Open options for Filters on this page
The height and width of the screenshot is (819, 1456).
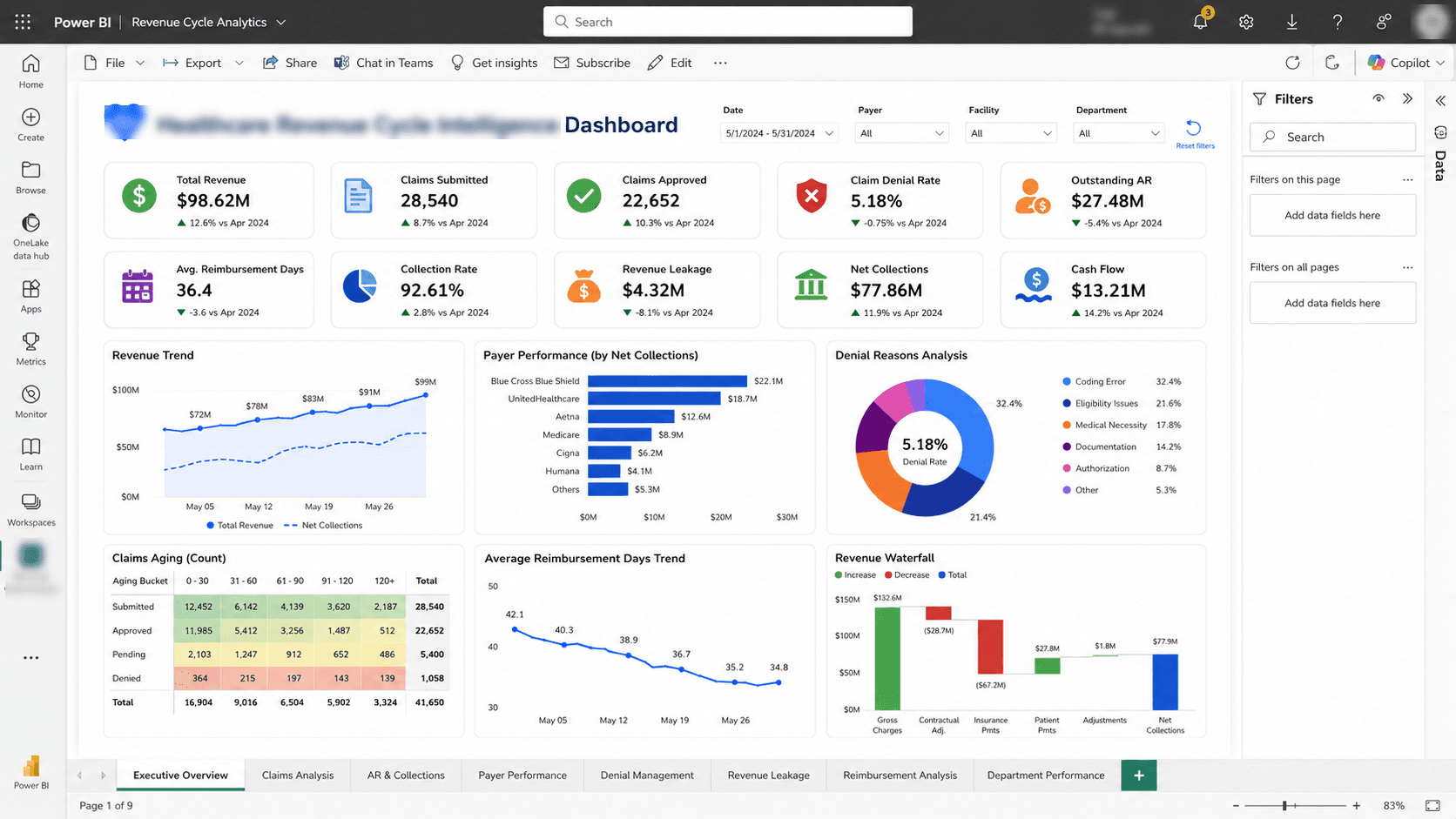coord(1407,179)
